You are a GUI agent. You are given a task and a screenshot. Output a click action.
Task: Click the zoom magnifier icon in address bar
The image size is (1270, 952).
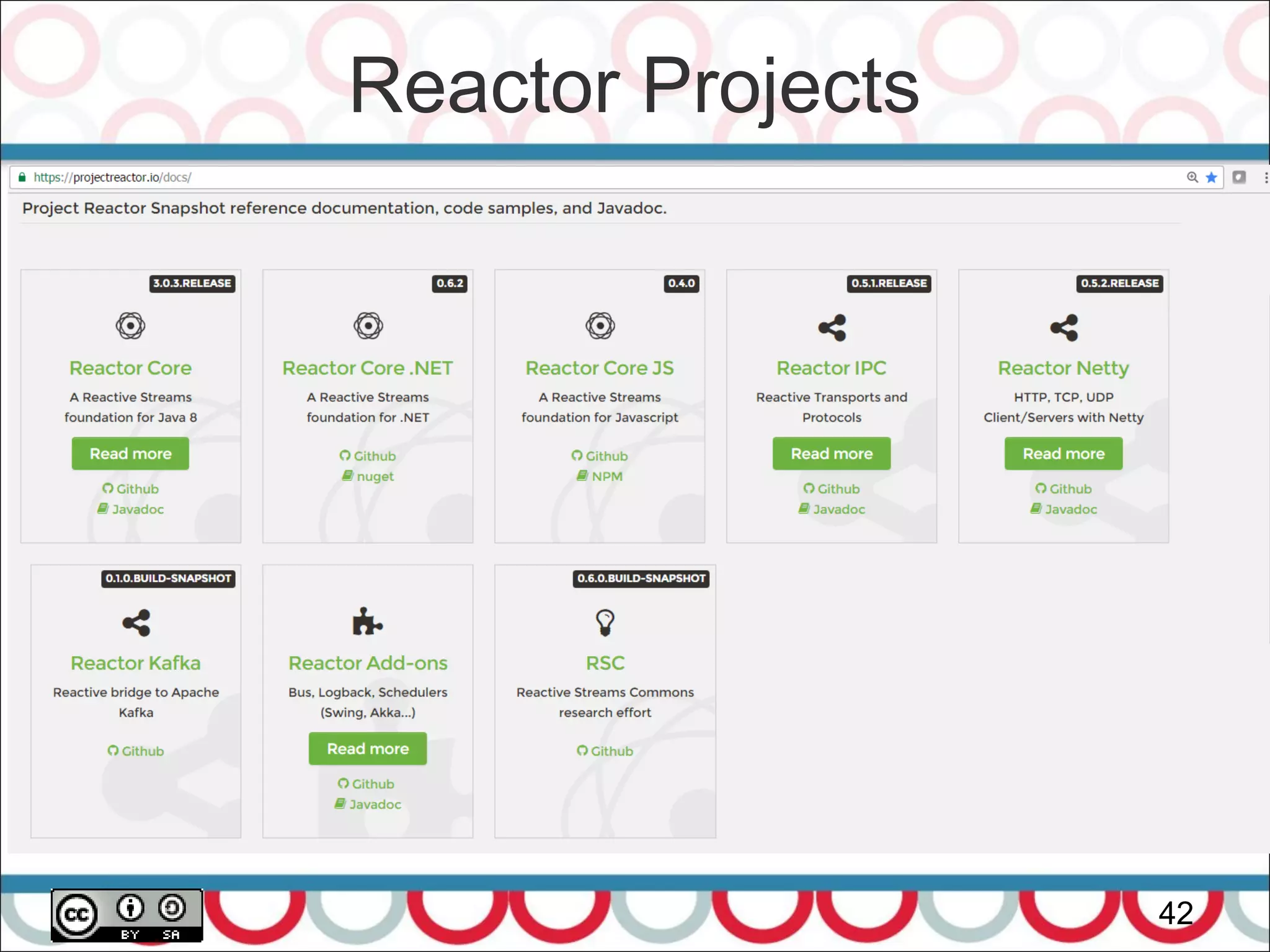pyautogui.click(x=1192, y=178)
